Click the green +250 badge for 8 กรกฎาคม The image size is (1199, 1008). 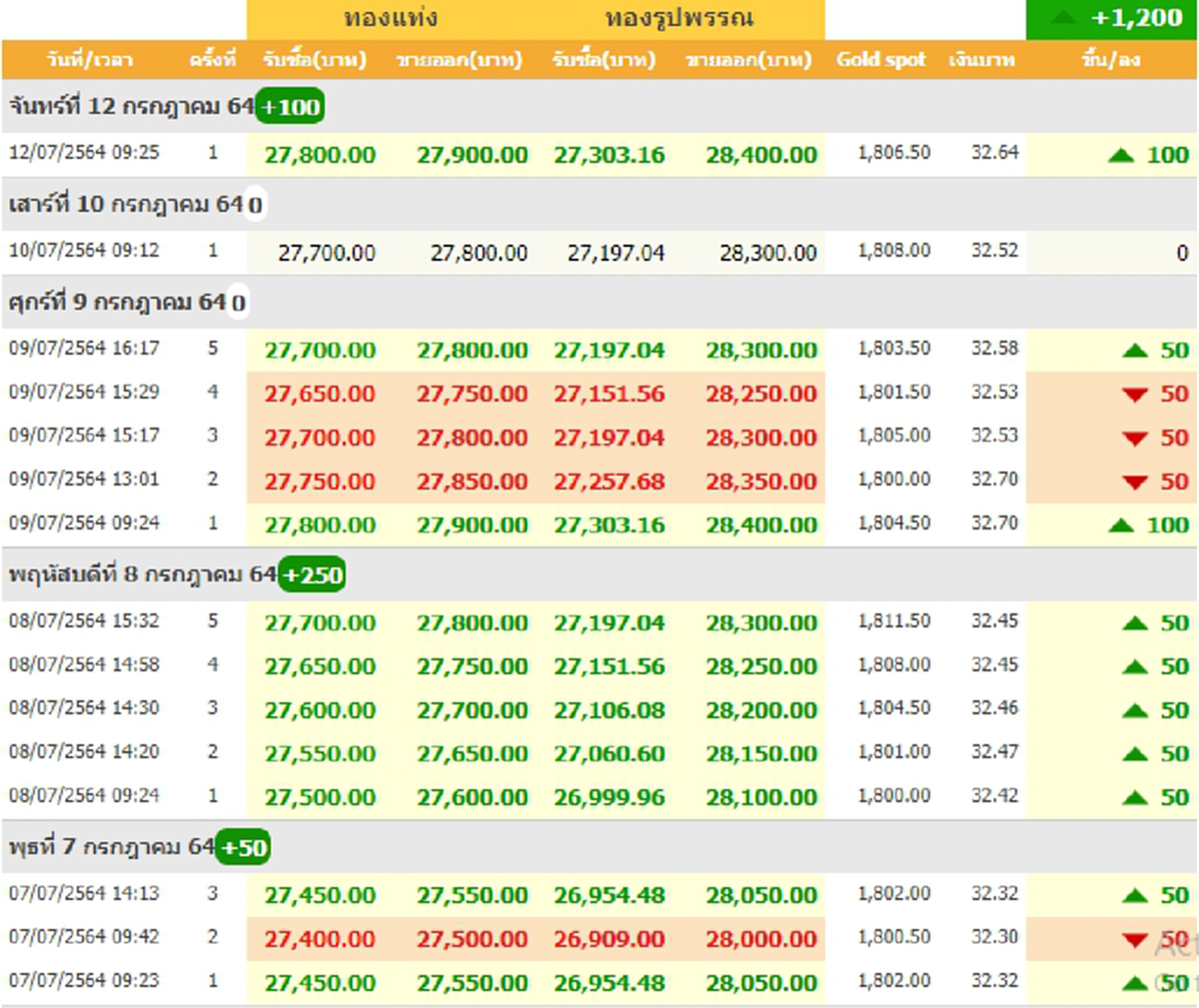312,575
